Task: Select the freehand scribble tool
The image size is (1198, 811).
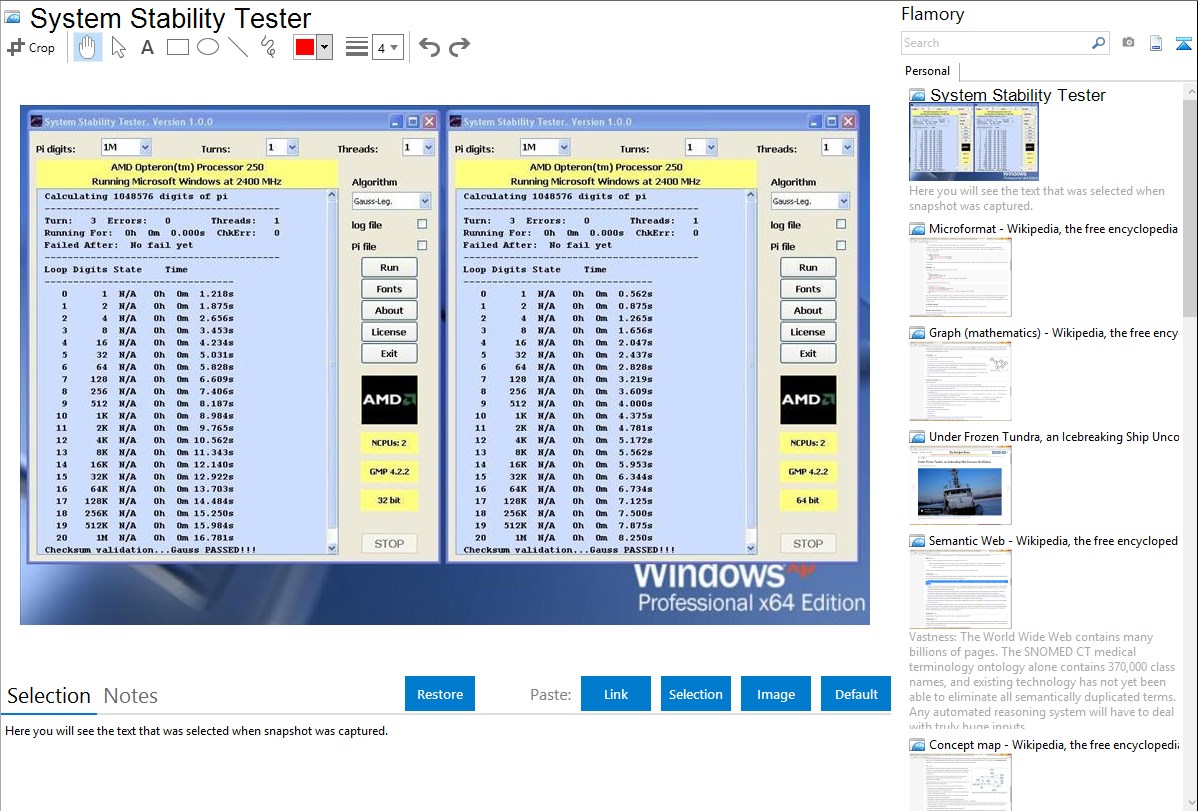Action: pyautogui.click(x=268, y=47)
